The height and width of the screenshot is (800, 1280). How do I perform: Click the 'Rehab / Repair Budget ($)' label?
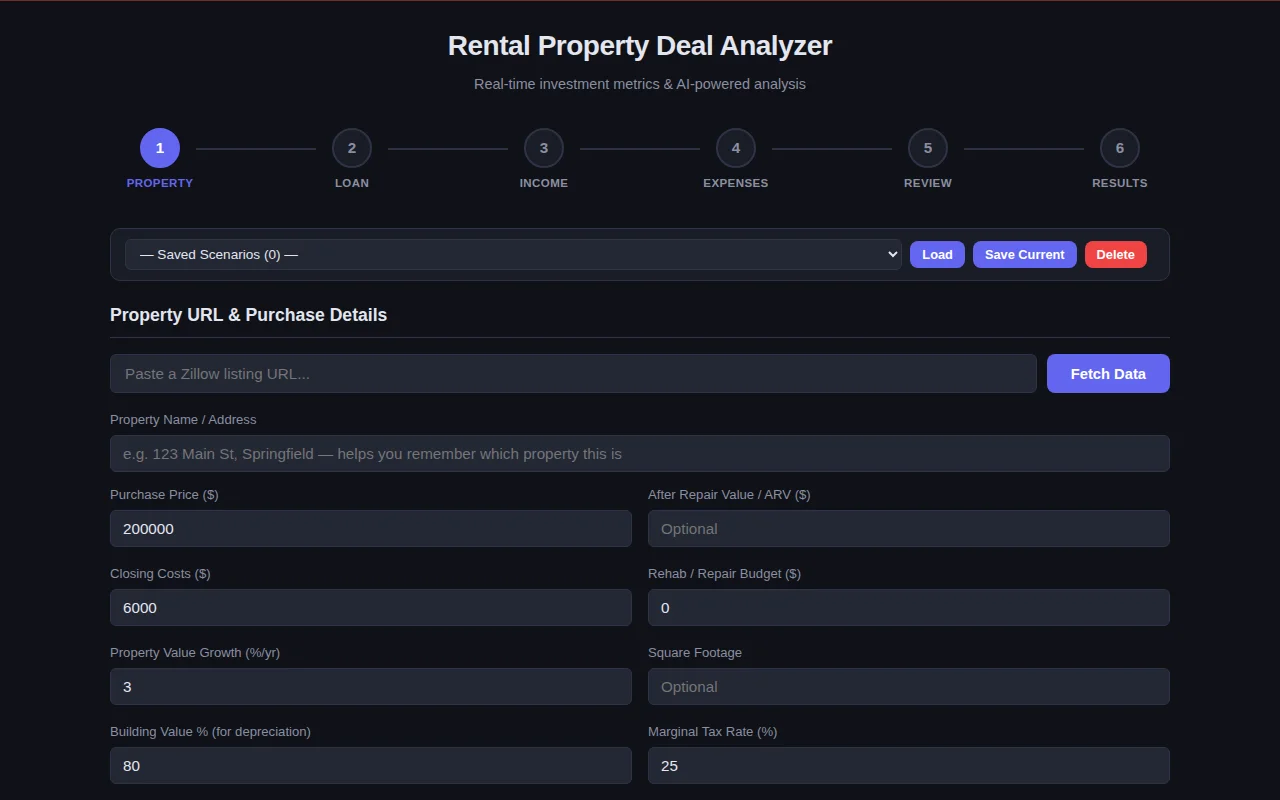point(724,574)
